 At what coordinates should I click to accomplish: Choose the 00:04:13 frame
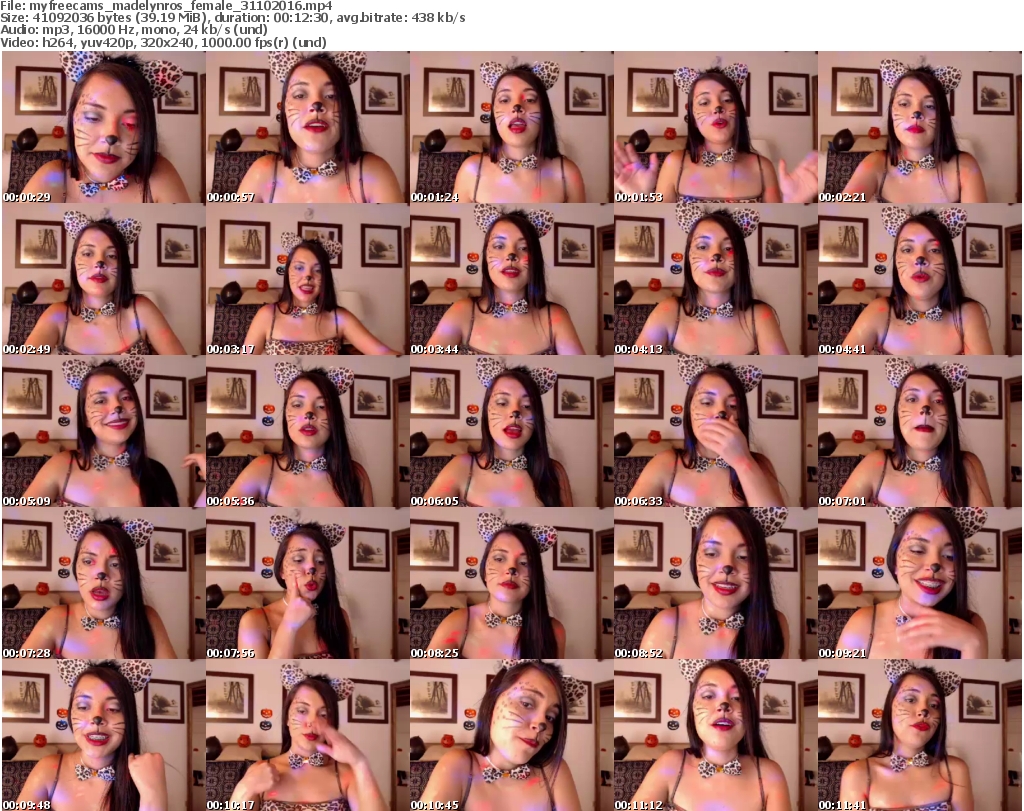point(715,279)
